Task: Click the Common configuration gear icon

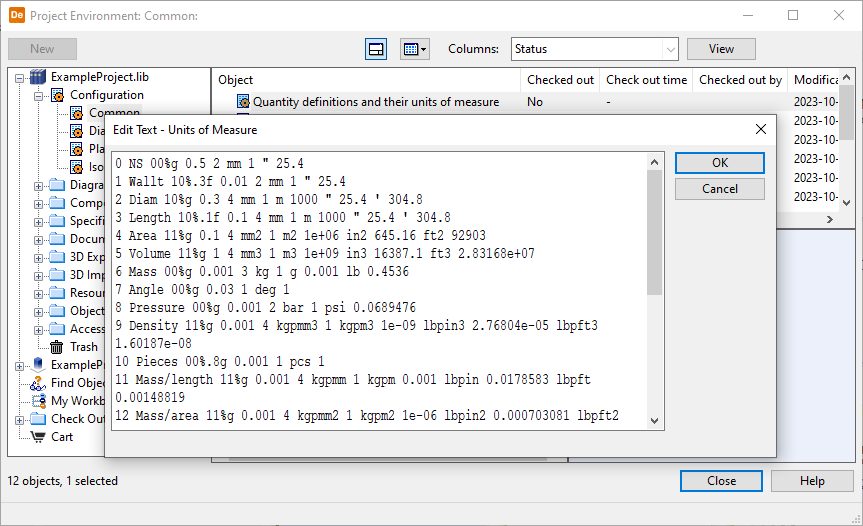Action: [x=76, y=113]
